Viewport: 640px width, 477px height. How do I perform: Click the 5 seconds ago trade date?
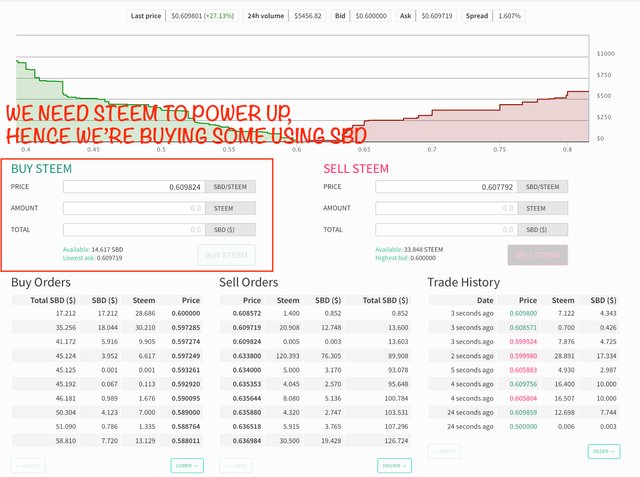[x=472, y=370]
